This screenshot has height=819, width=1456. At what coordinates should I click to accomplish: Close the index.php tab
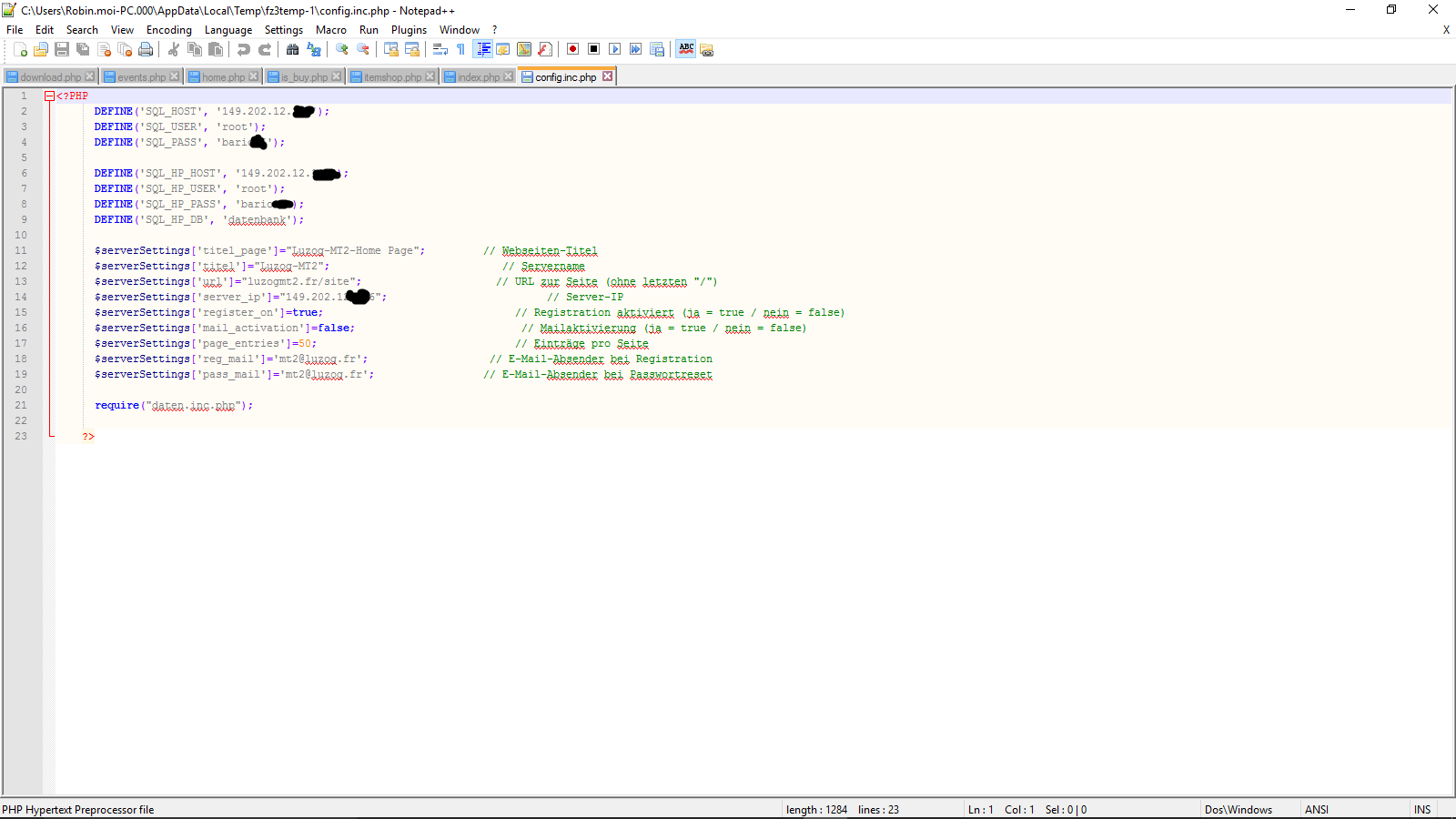[508, 76]
